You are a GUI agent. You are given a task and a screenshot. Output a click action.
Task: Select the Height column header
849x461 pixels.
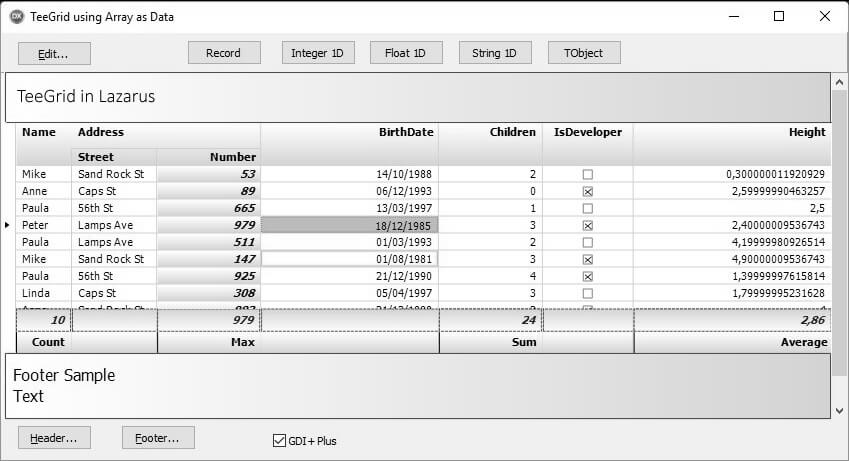point(732,144)
